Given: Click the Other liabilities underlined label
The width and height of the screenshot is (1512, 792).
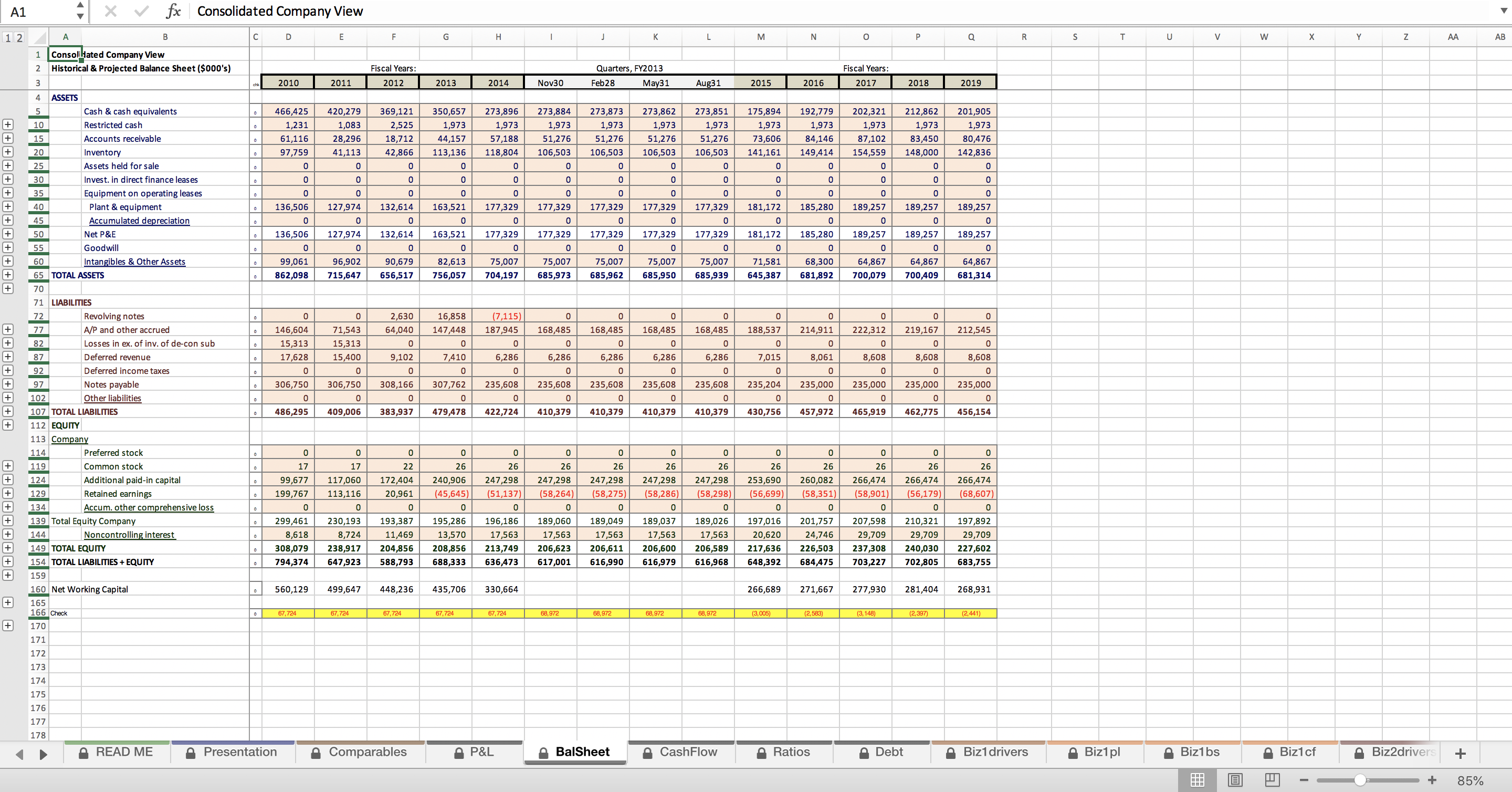Looking at the screenshot, I should tap(112, 398).
